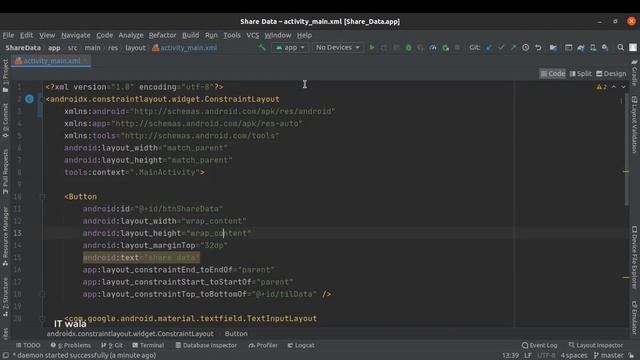Change the UTF-8 file encoding setting

[546, 356]
